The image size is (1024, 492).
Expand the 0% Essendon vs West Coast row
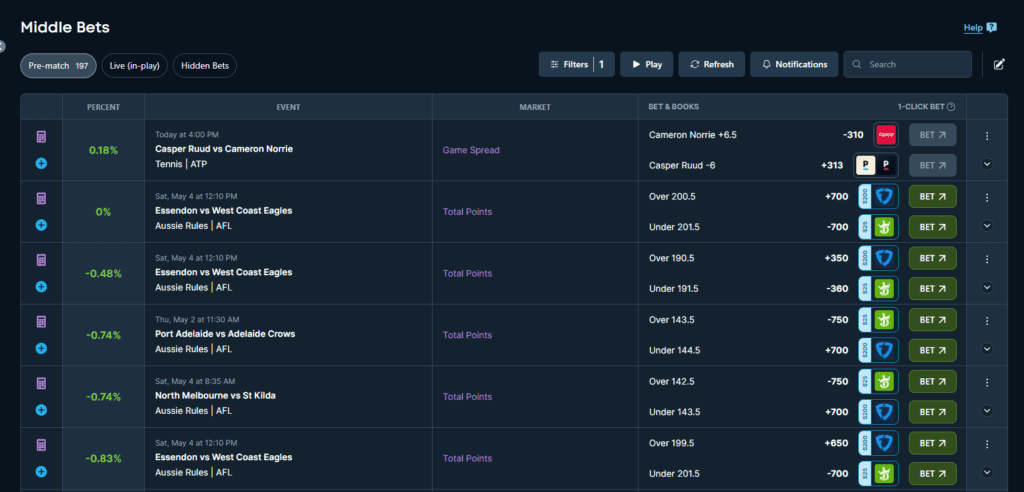987,225
